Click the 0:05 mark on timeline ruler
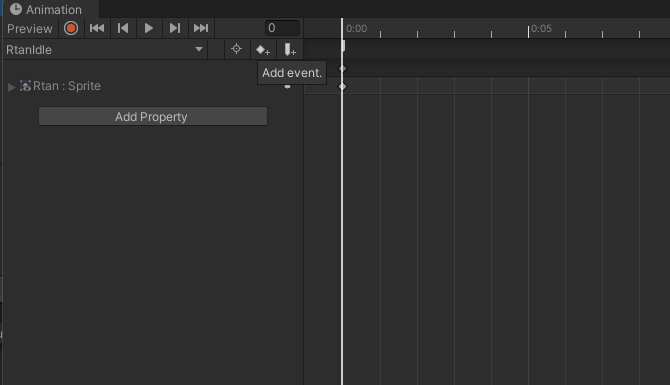The image size is (670, 385). [x=541, y=29]
